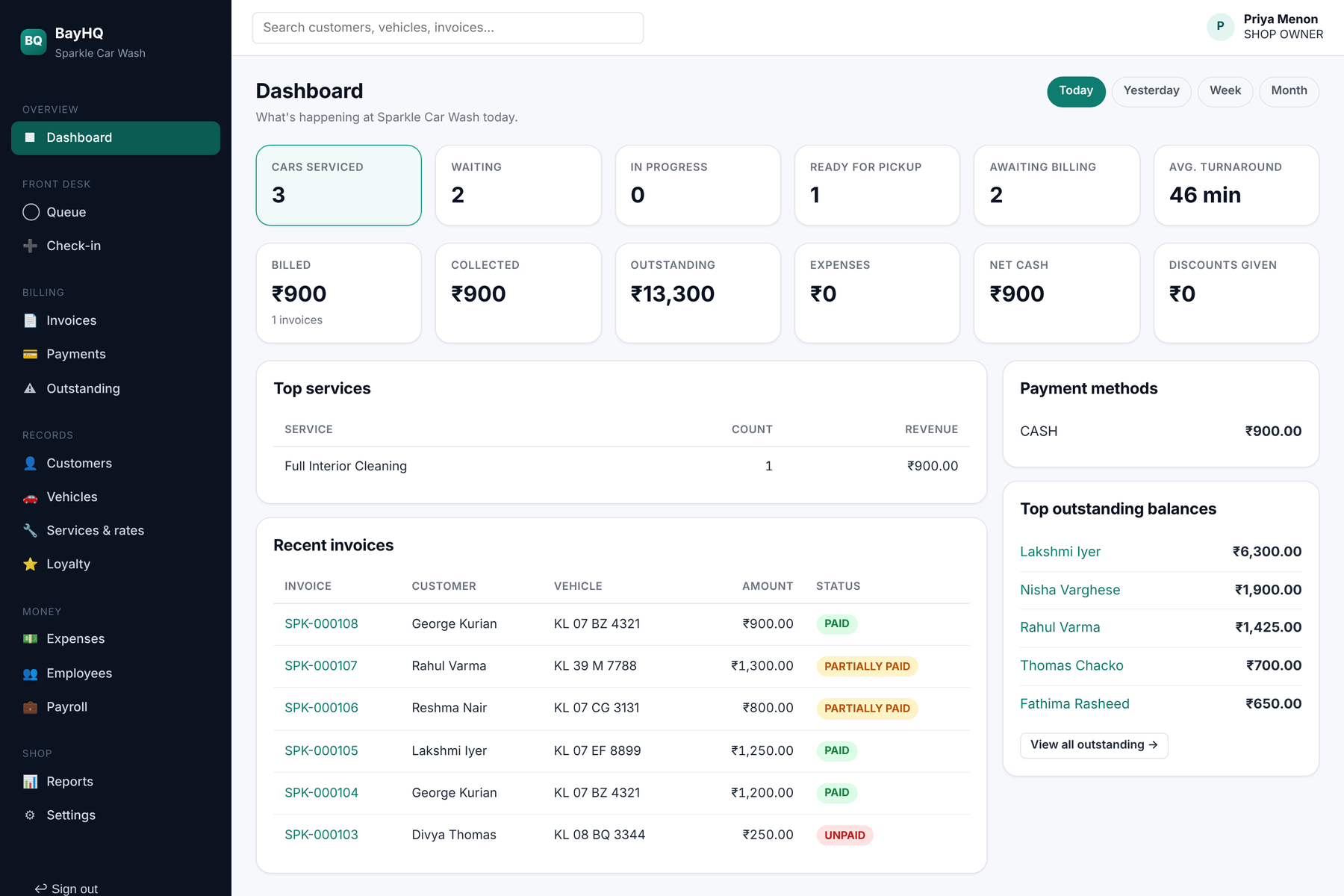1344x896 pixels.
Task: Switch to the Week period tab
Action: pos(1225,91)
